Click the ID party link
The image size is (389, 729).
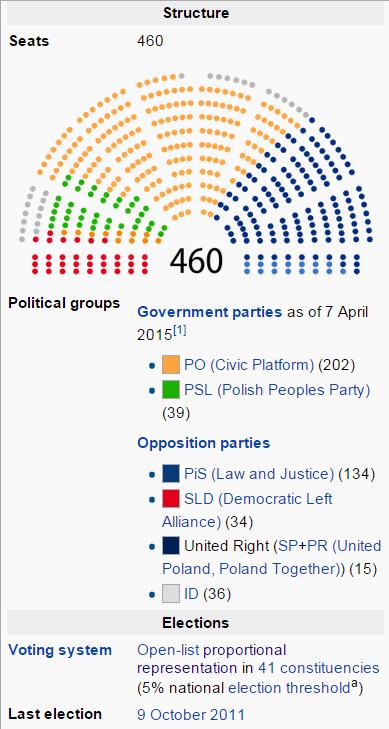coord(191,594)
